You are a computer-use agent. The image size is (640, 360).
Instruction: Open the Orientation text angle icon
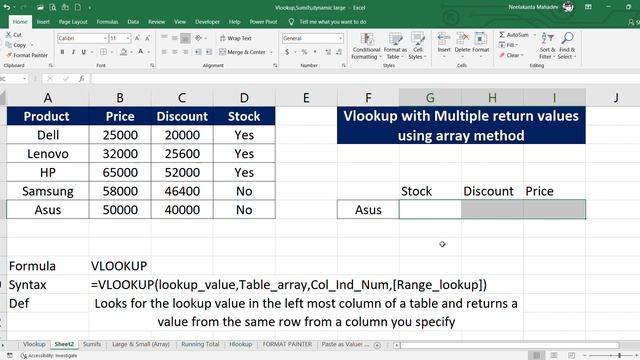[198, 38]
